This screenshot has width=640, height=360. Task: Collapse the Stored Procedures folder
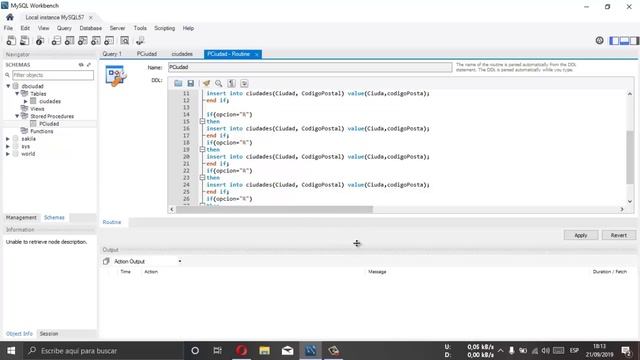point(17,116)
